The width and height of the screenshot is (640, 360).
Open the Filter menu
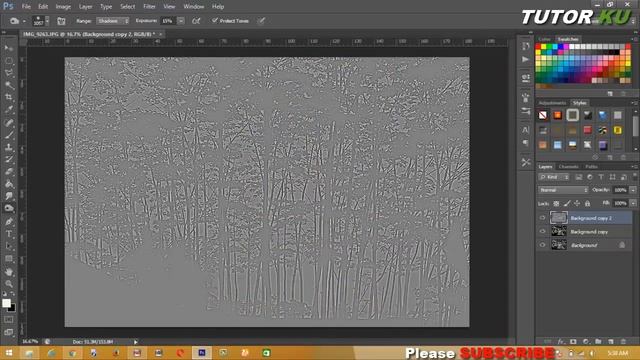pos(149,7)
